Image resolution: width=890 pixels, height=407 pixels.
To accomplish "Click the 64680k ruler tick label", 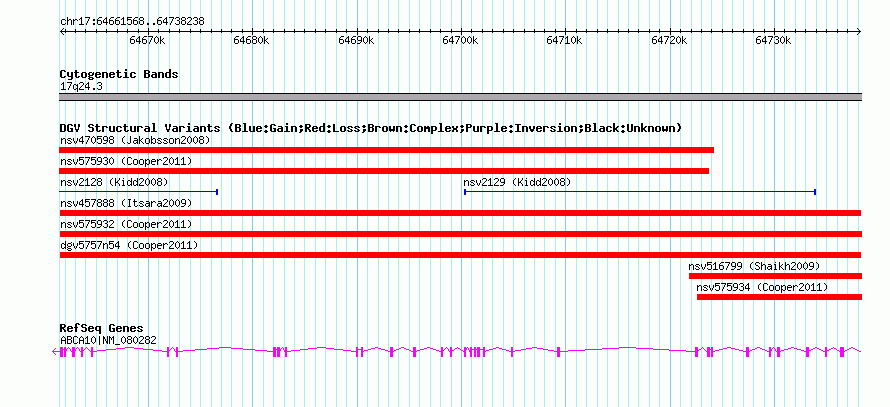I will pyautogui.click(x=252, y=40).
